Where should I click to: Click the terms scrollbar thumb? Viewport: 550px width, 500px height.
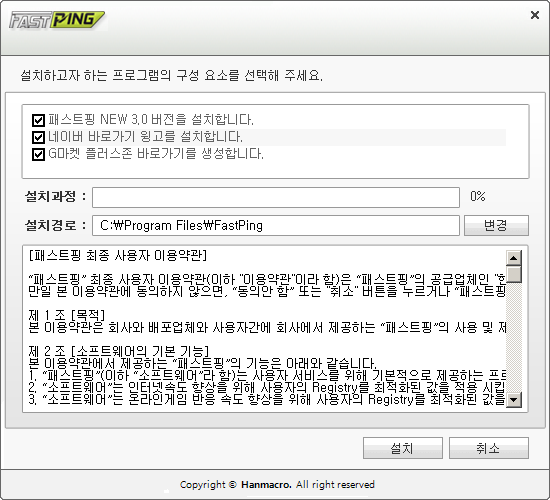[x=514, y=274]
